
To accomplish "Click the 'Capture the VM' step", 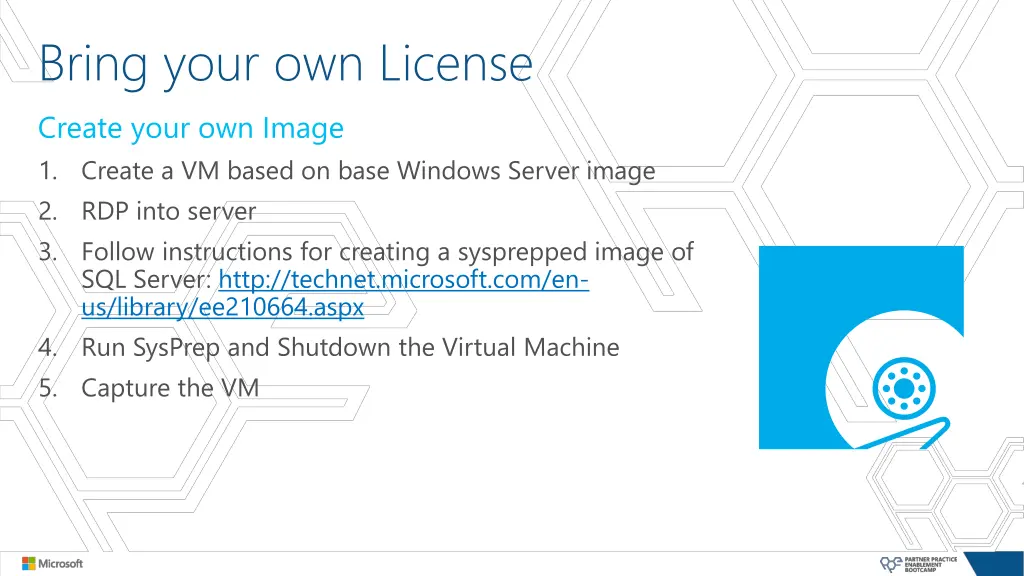I will [170, 388].
